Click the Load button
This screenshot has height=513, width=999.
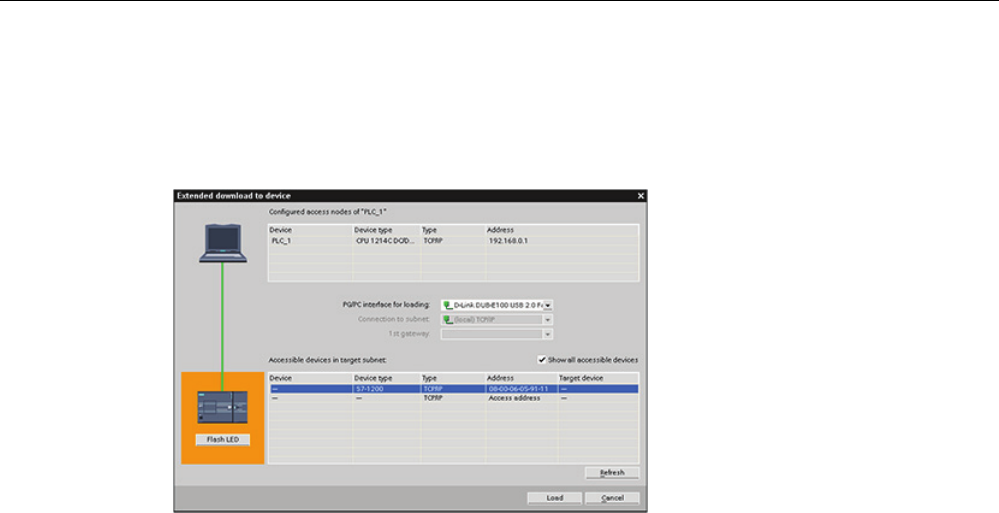(x=554, y=498)
